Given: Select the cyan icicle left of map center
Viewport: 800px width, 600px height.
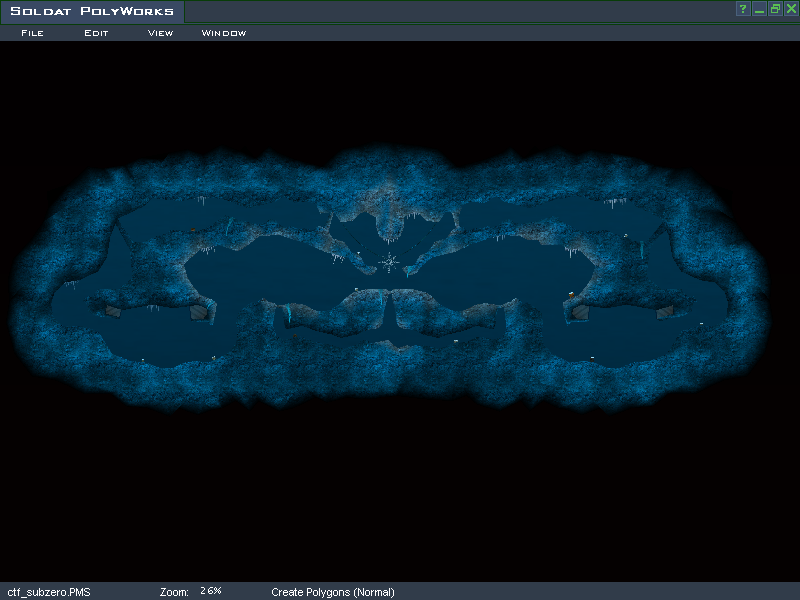Looking at the screenshot, I should (x=287, y=314).
